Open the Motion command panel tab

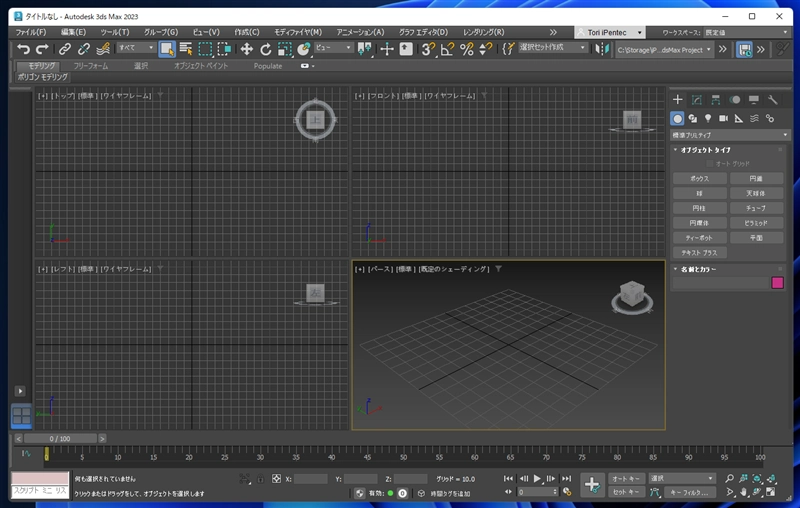tap(735, 99)
